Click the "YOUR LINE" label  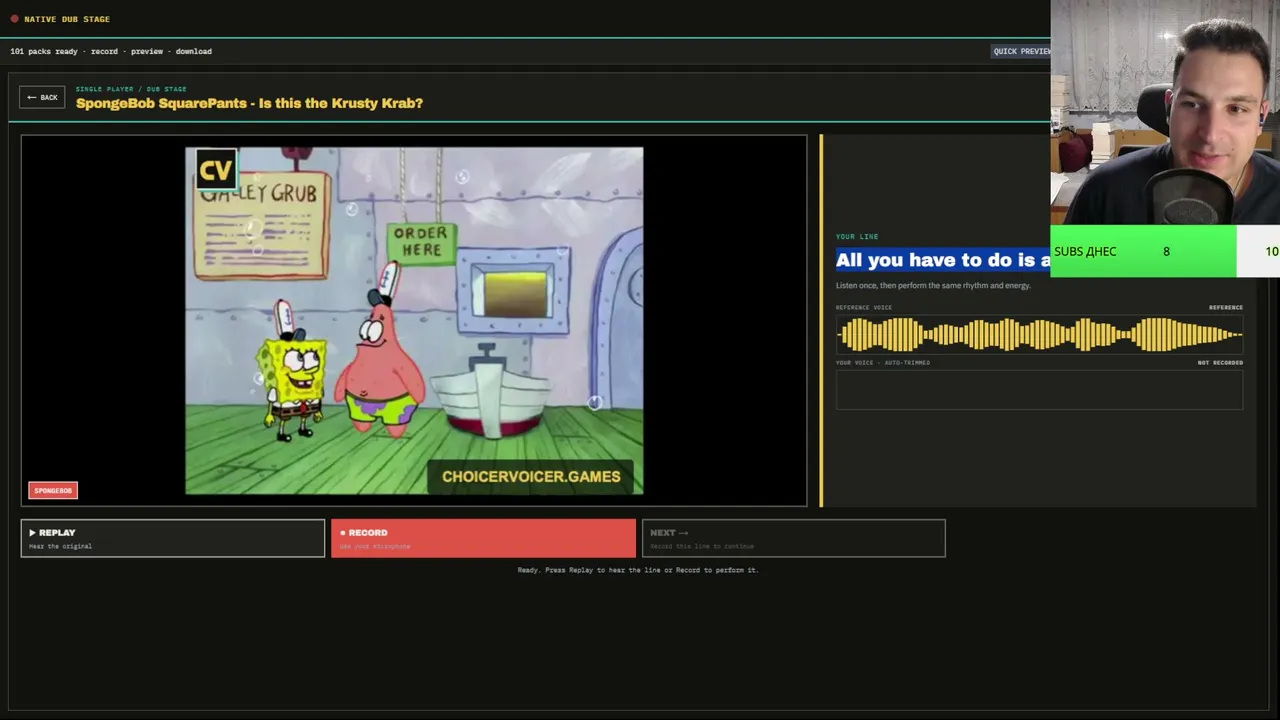coord(857,237)
